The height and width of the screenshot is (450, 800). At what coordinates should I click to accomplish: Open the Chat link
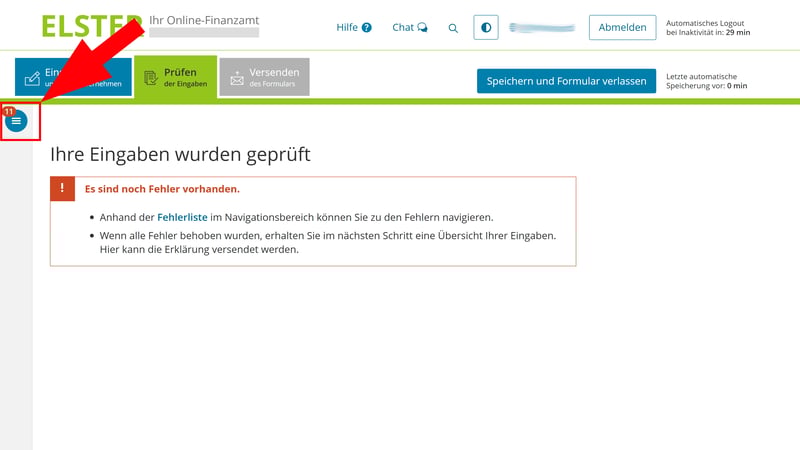click(403, 28)
